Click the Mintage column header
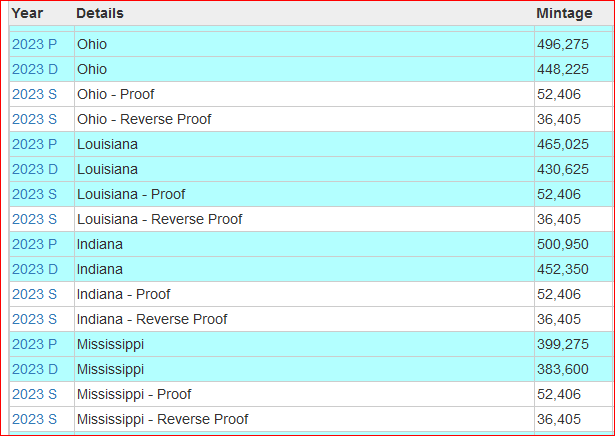 (x=564, y=13)
